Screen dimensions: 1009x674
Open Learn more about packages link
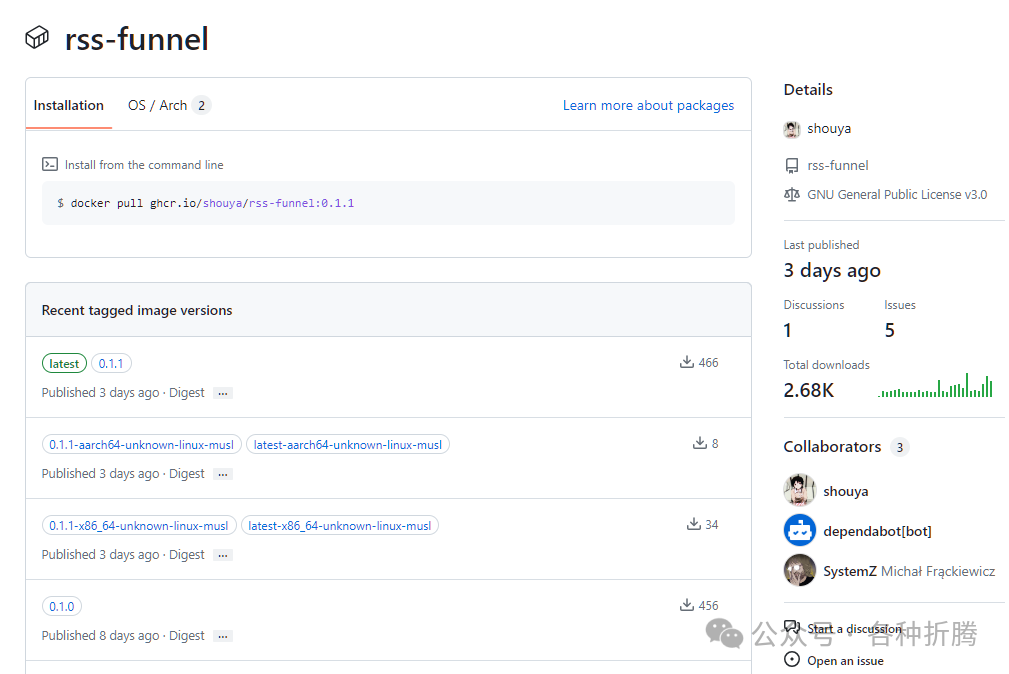coord(648,106)
